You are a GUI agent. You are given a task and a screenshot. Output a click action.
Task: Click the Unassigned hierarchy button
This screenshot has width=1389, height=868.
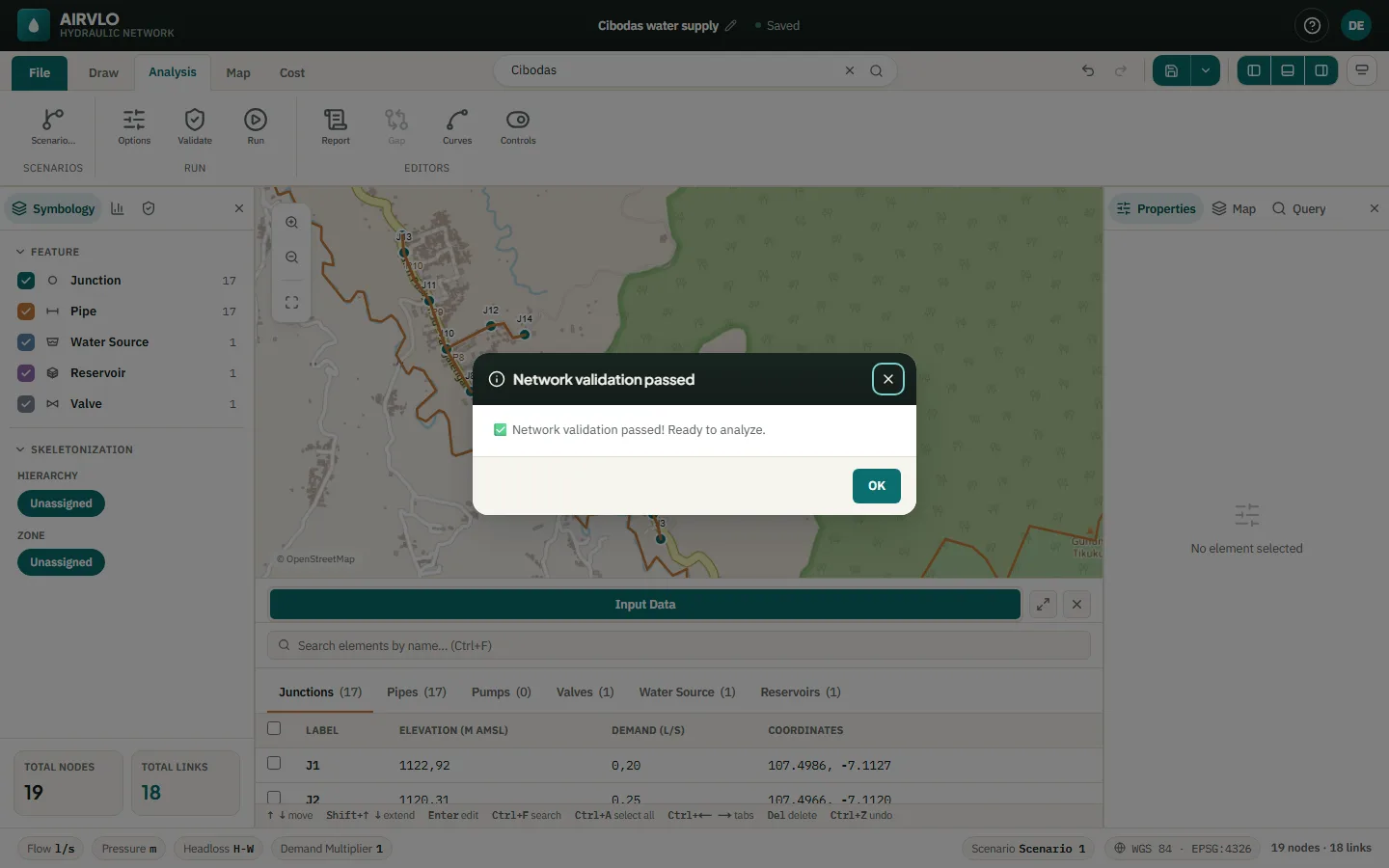click(x=61, y=503)
